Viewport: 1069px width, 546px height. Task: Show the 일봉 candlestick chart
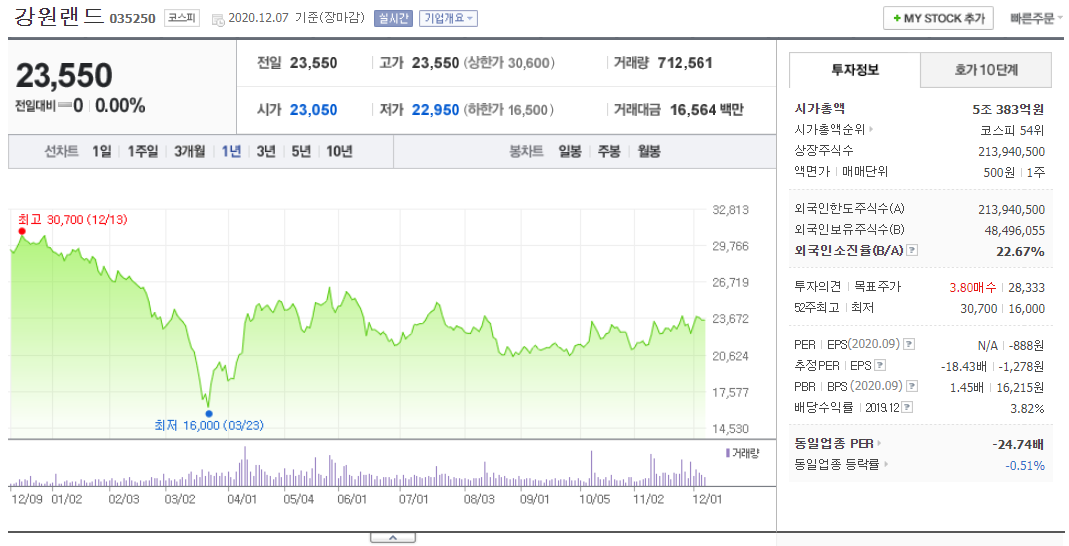coord(570,151)
